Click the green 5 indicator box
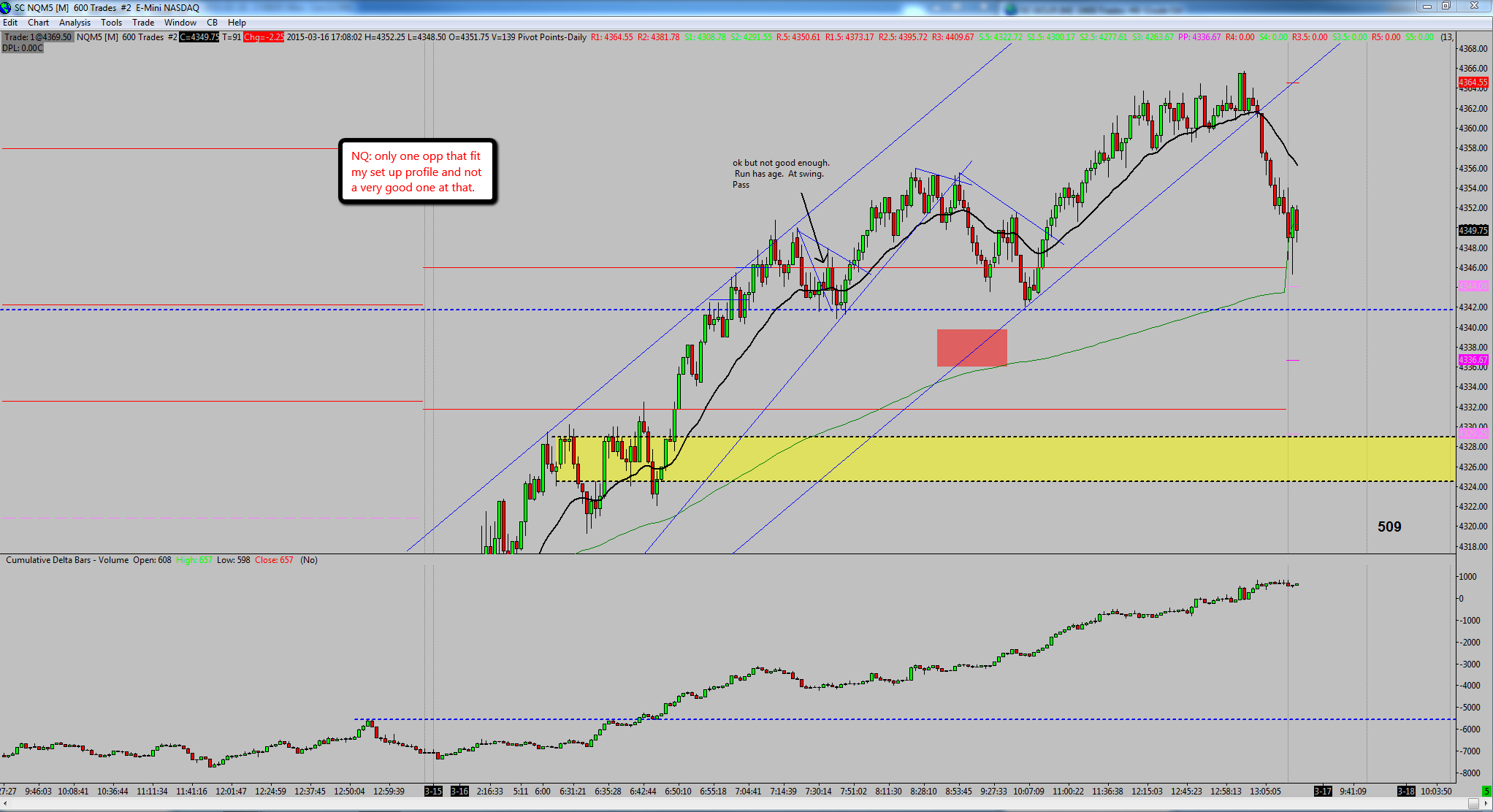The height and width of the screenshot is (812, 1493). [1486, 791]
